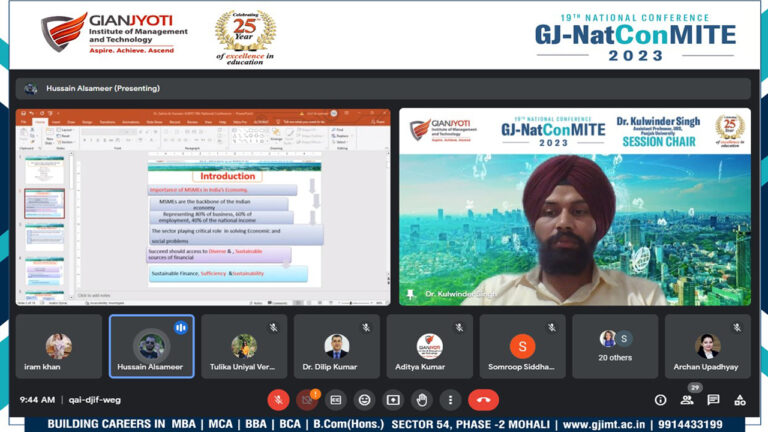Viewport: 768px width, 432px height.
Task: Click Find in PowerPoint Editing group
Action: click(339, 130)
